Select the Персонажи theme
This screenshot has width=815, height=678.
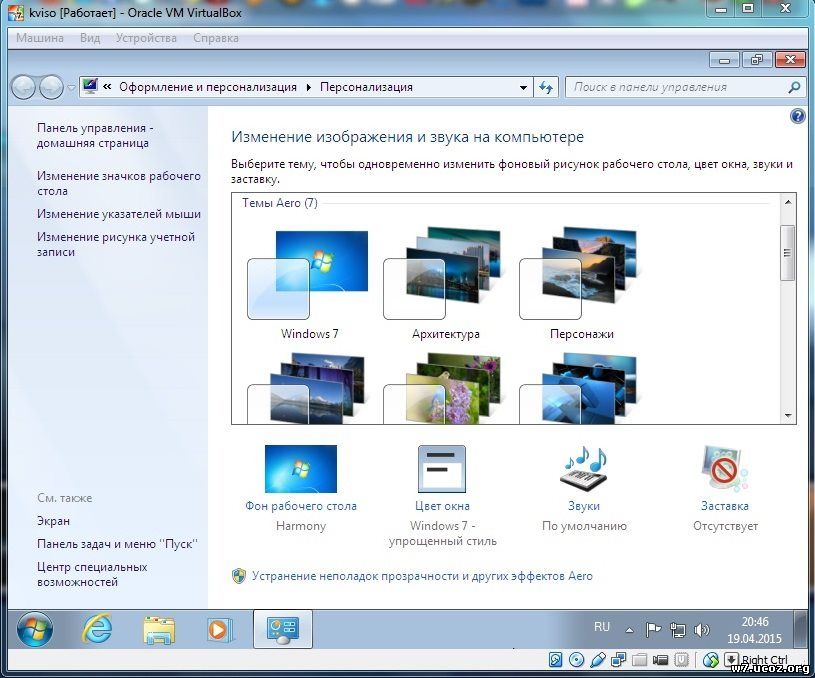(581, 283)
